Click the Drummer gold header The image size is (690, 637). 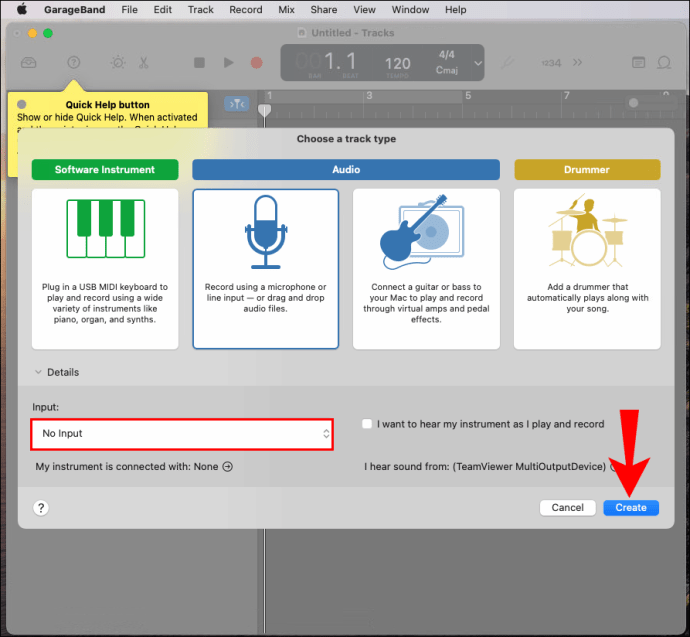click(587, 169)
